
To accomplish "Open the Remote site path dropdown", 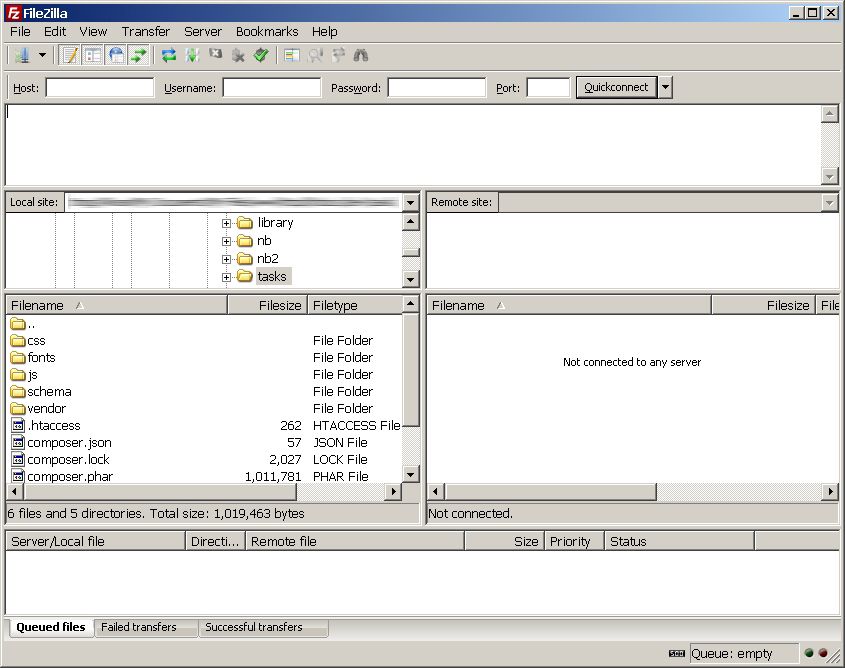I will coord(829,203).
